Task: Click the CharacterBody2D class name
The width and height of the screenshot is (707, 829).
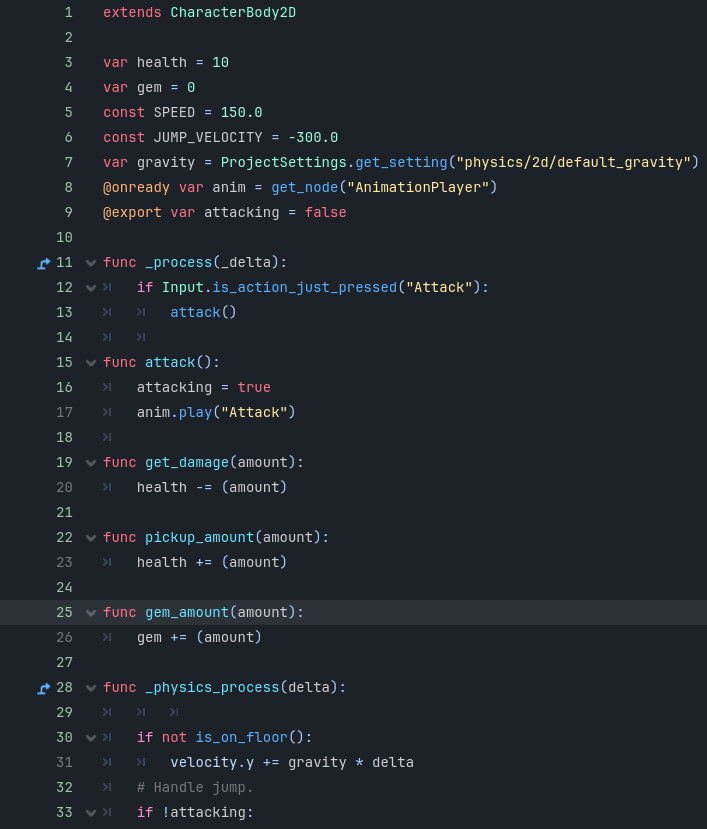Action: tap(233, 12)
